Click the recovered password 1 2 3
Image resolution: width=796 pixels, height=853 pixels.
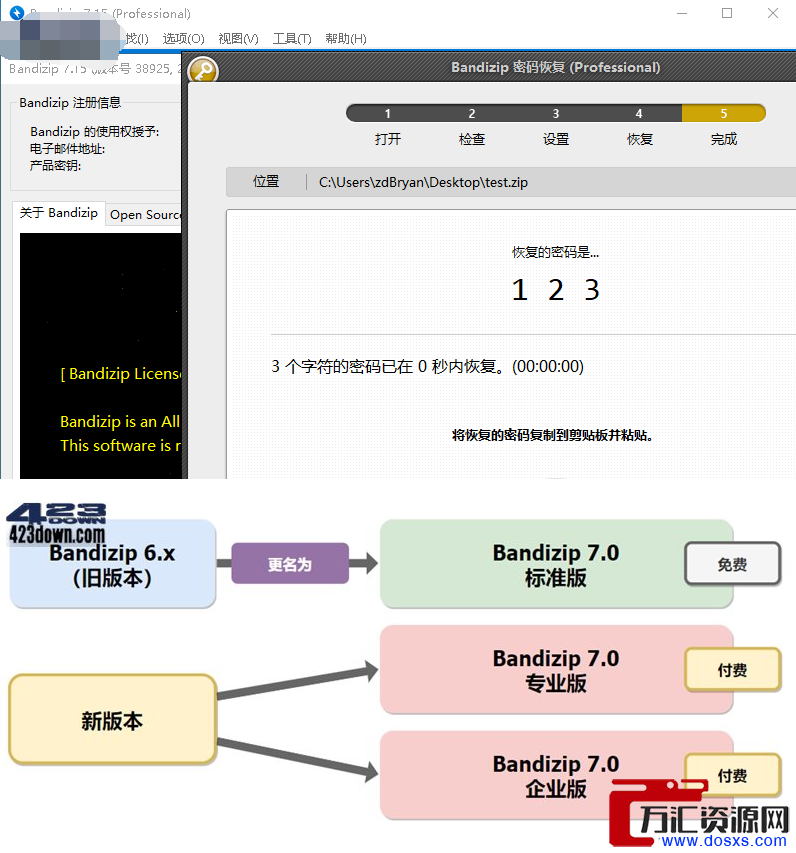pyautogui.click(x=556, y=290)
